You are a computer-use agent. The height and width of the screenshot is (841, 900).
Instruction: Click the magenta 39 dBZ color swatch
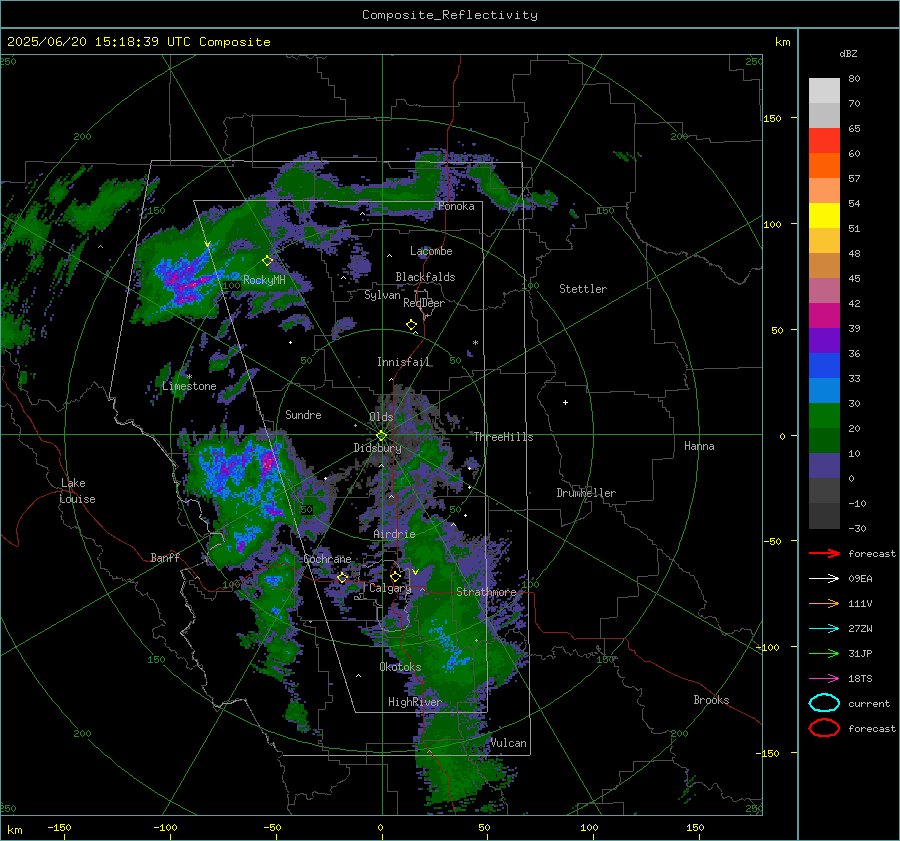click(x=824, y=315)
